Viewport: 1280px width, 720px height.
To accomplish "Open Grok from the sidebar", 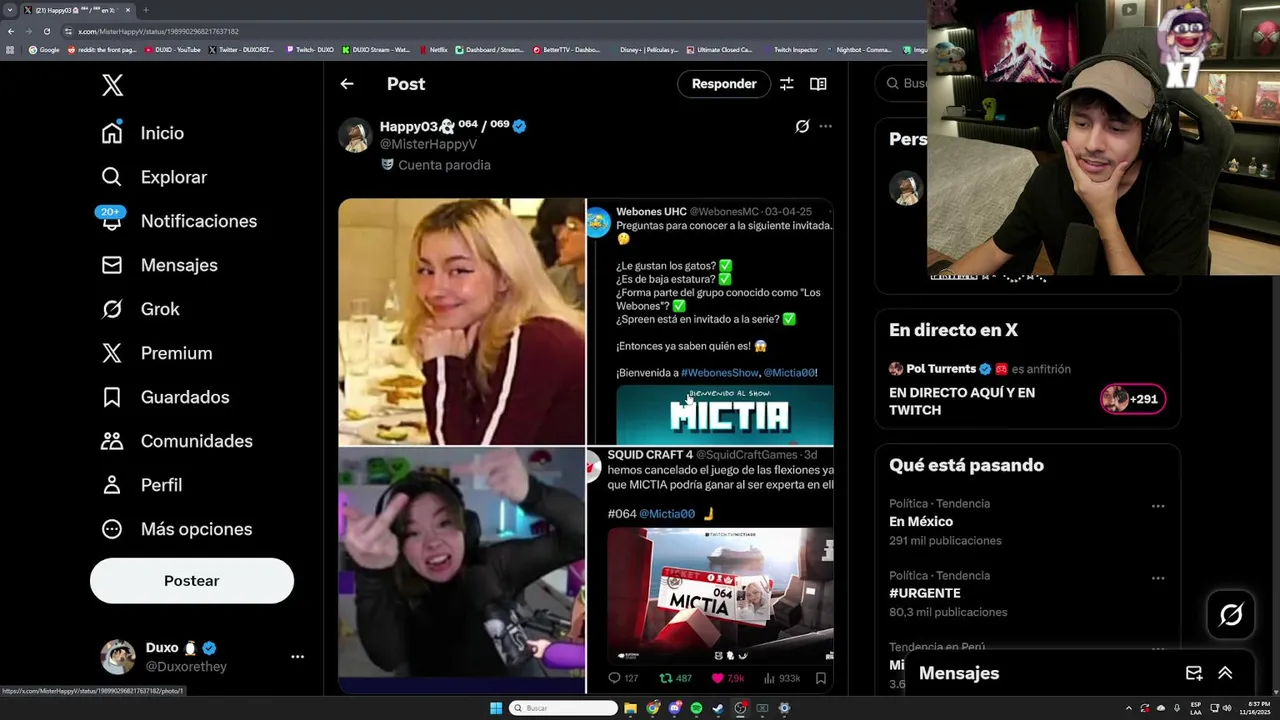I will [x=140, y=309].
